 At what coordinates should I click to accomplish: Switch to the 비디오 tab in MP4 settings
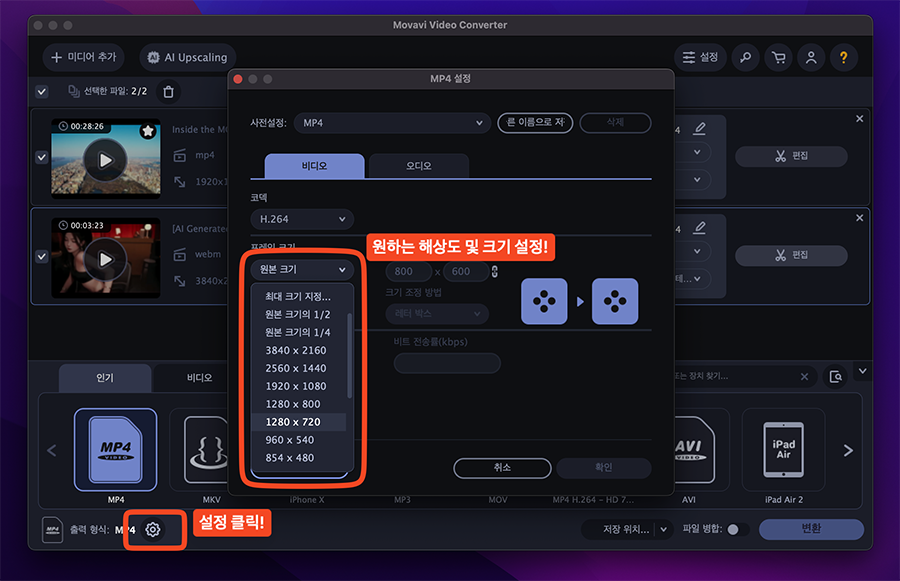click(x=315, y=166)
